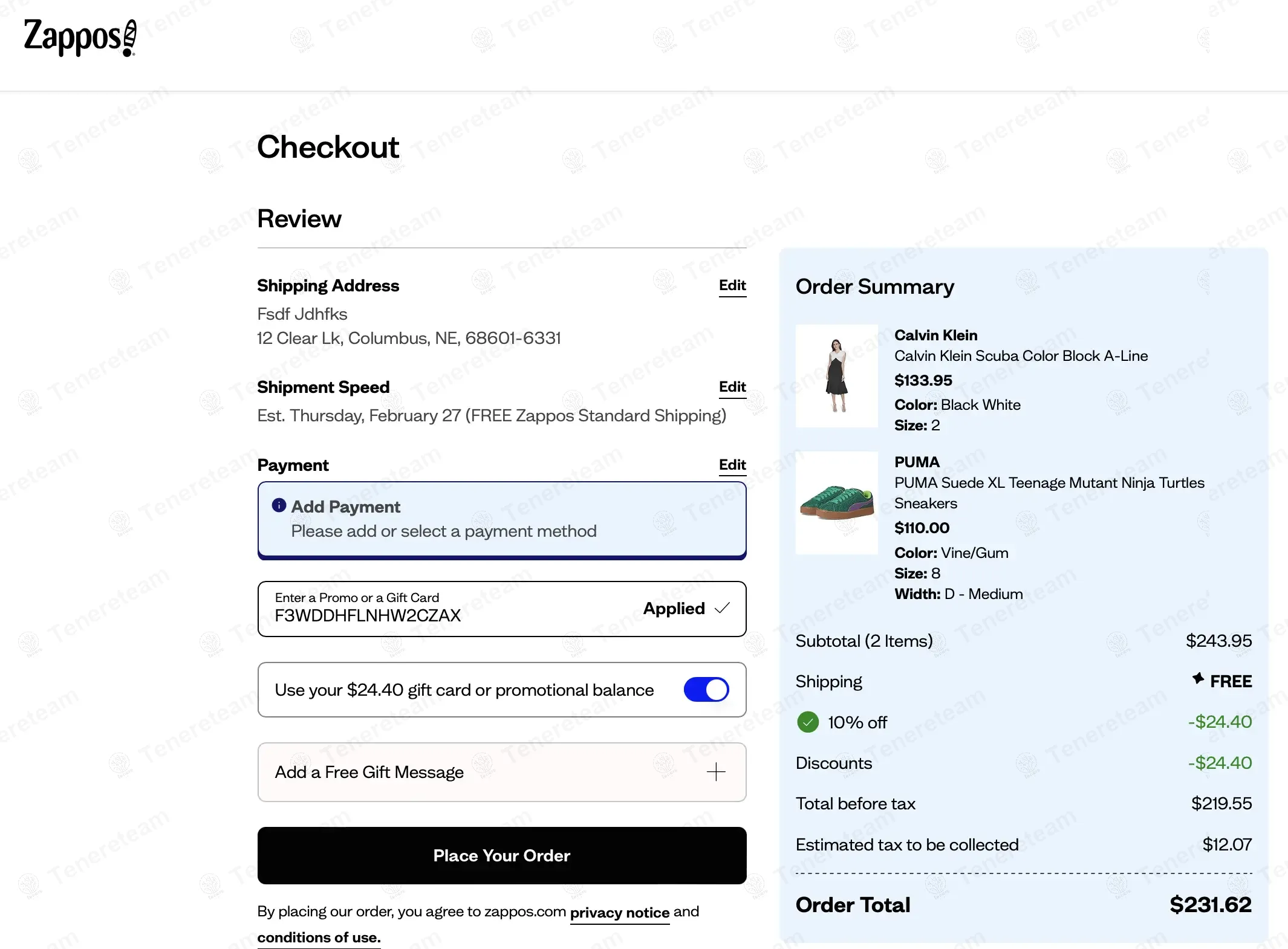The image size is (1288, 949).
Task: Open the PUMA sneakers thumbnail
Action: (836, 503)
